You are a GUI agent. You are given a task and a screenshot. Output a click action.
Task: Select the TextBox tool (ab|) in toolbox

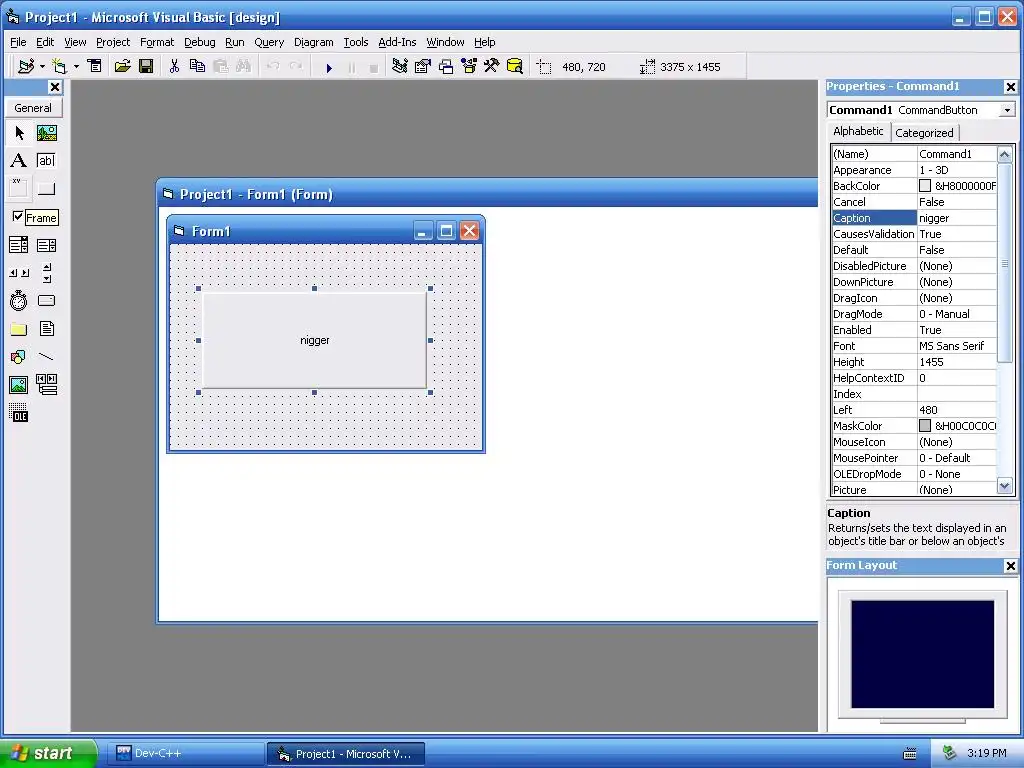click(46, 161)
